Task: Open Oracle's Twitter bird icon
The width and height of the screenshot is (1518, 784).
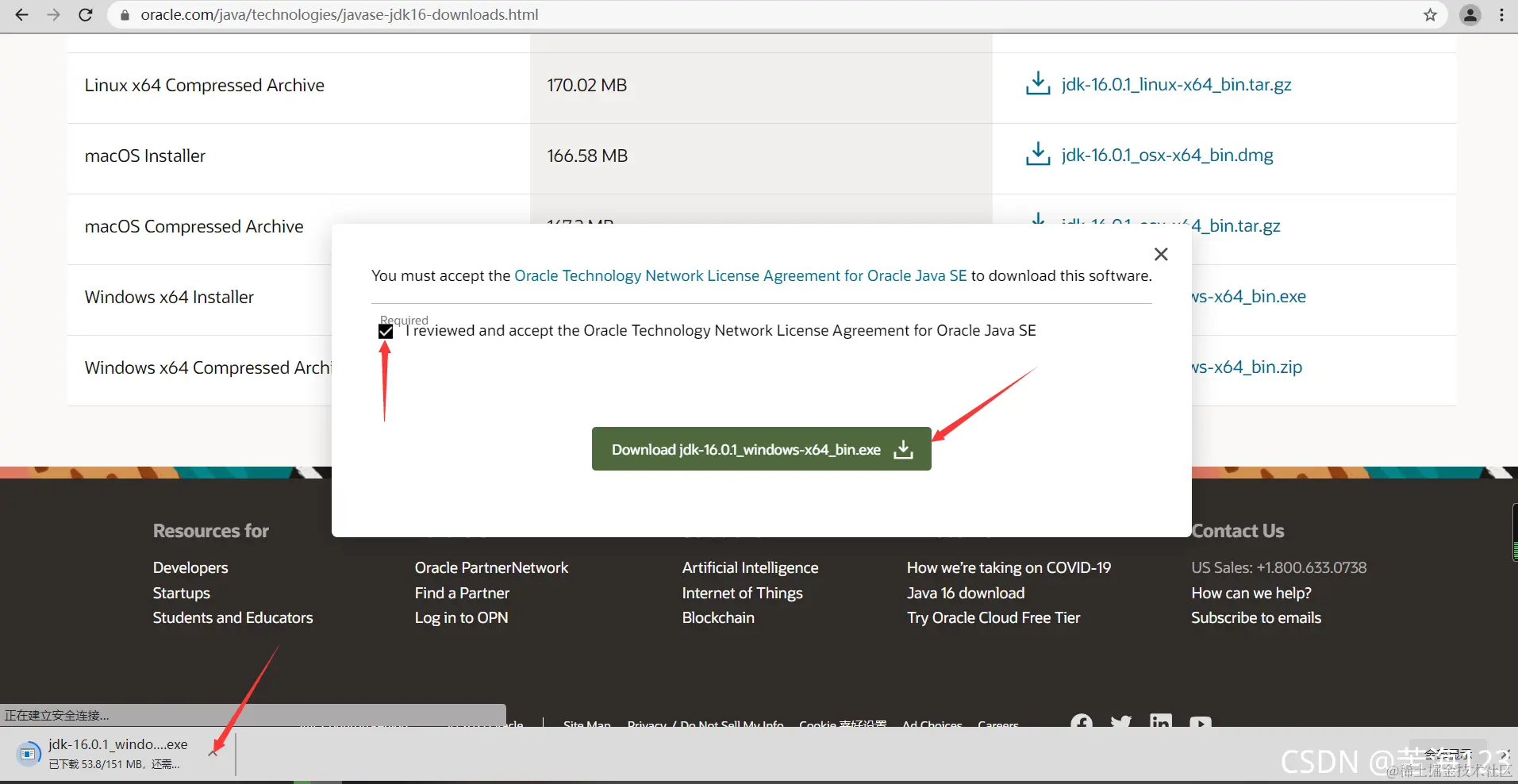Action: [1121, 722]
